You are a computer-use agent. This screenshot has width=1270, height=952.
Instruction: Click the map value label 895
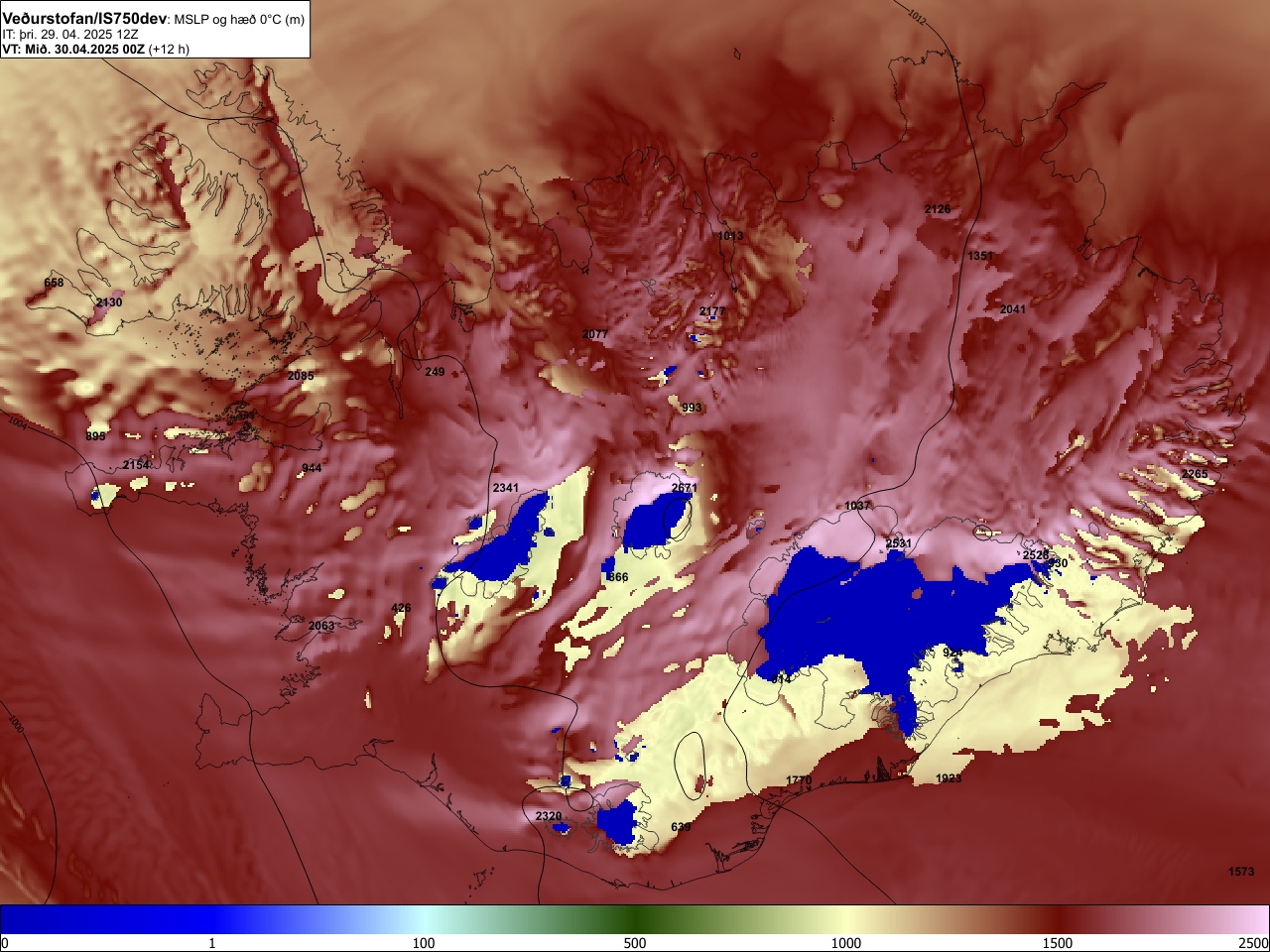tap(95, 436)
